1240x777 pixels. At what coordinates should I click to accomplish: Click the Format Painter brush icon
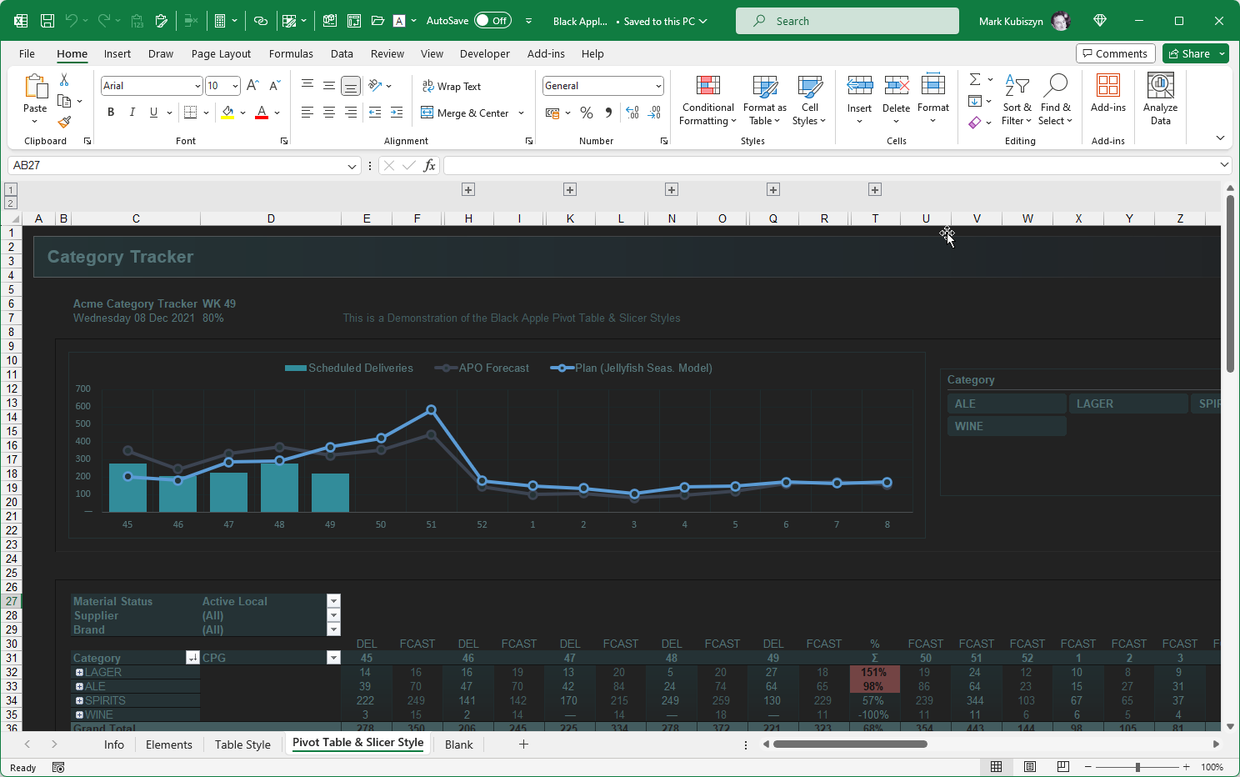(64, 122)
